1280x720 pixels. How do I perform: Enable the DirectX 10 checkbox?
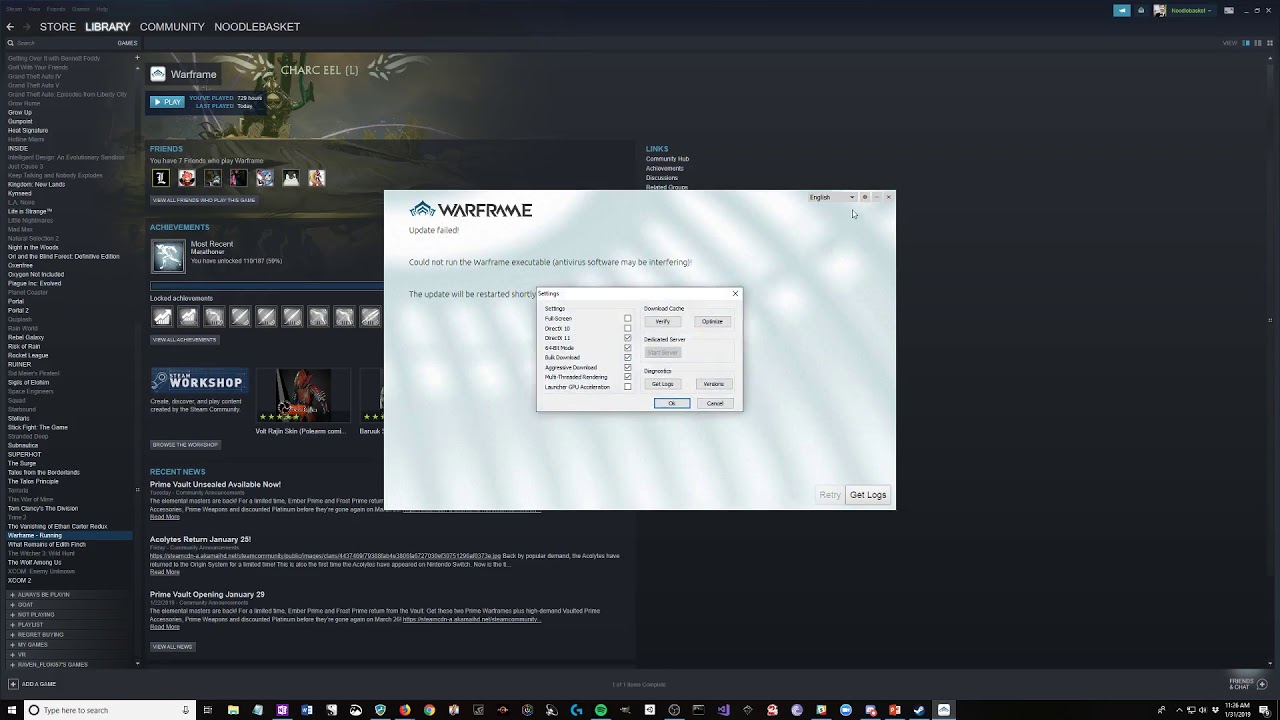click(x=628, y=328)
